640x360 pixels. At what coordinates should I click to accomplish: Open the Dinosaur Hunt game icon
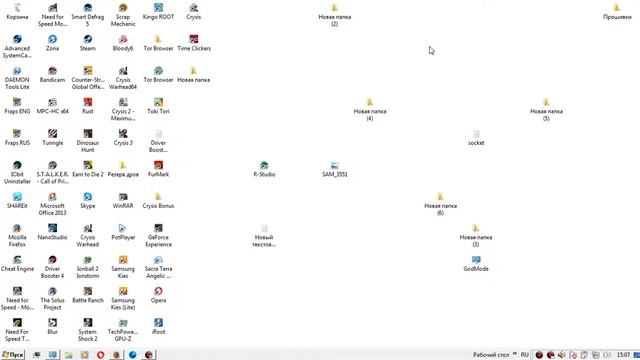click(88, 141)
